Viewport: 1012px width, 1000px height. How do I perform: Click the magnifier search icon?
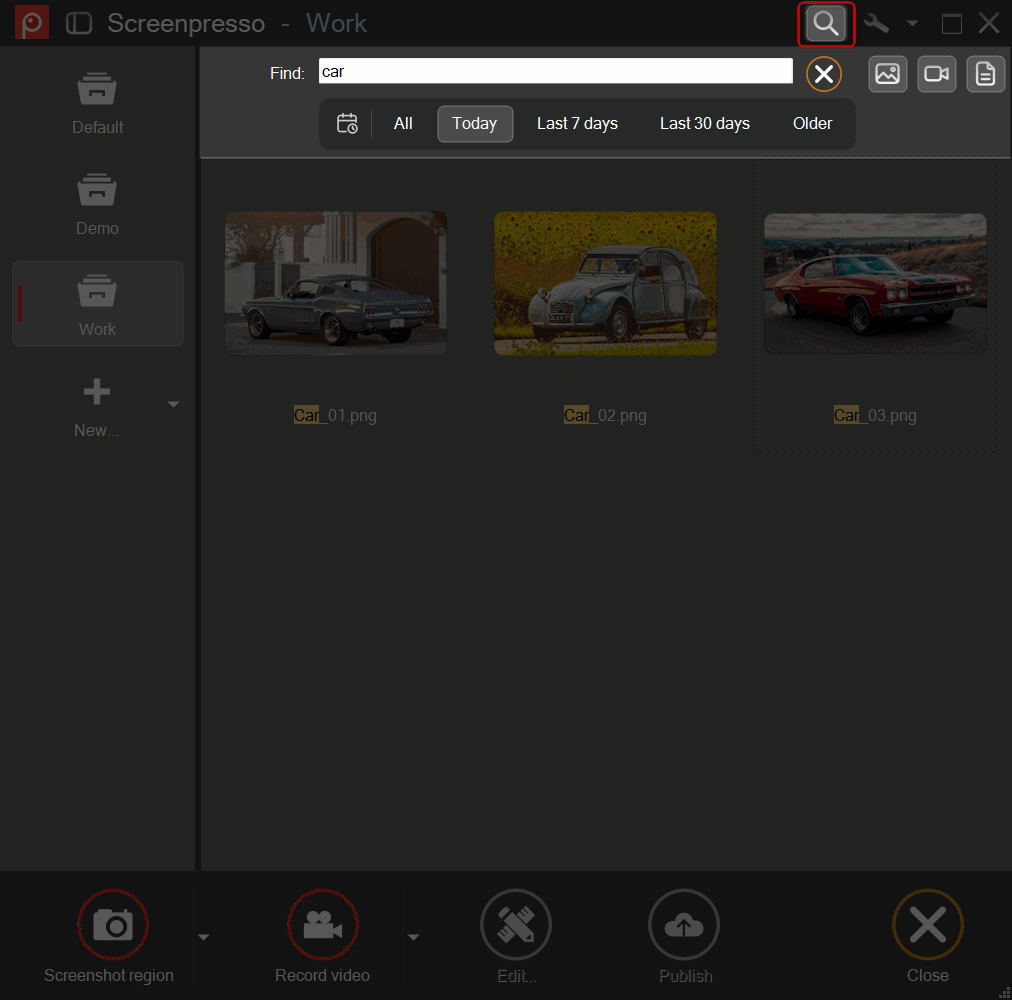pyautogui.click(x=826, y=24)
